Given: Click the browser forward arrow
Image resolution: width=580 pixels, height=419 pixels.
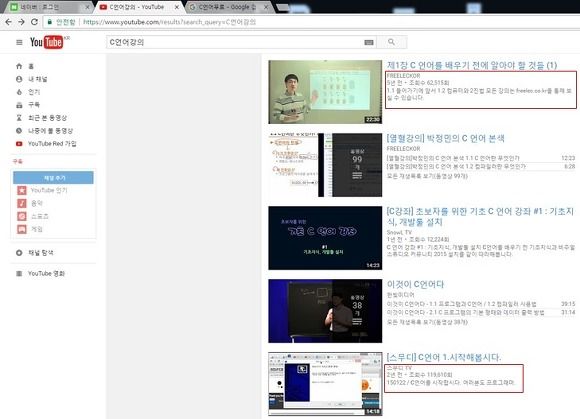Looking at the screenshot, I should (x=21, y=22).
